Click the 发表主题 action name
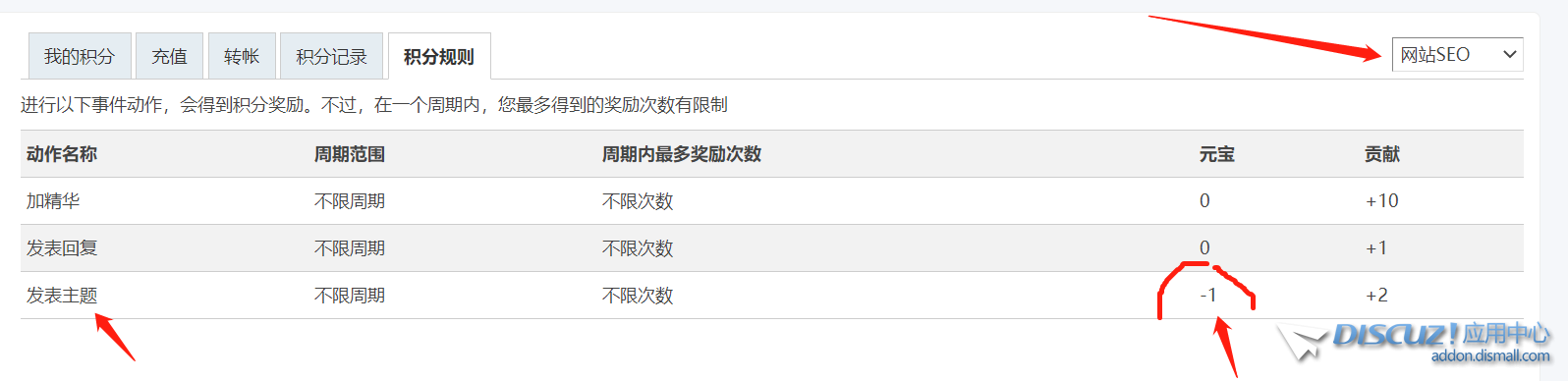The image size is (1568, 381). (x=62, y=296)
